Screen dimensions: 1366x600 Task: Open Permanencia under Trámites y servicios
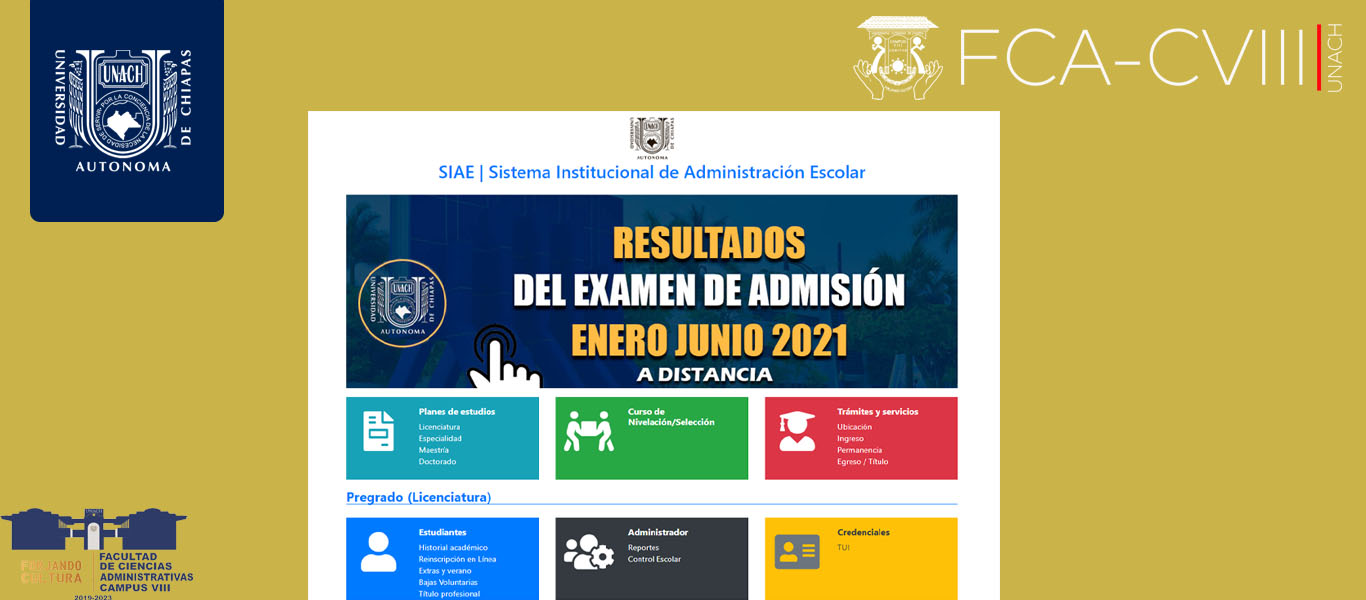[x=859, y=450]
